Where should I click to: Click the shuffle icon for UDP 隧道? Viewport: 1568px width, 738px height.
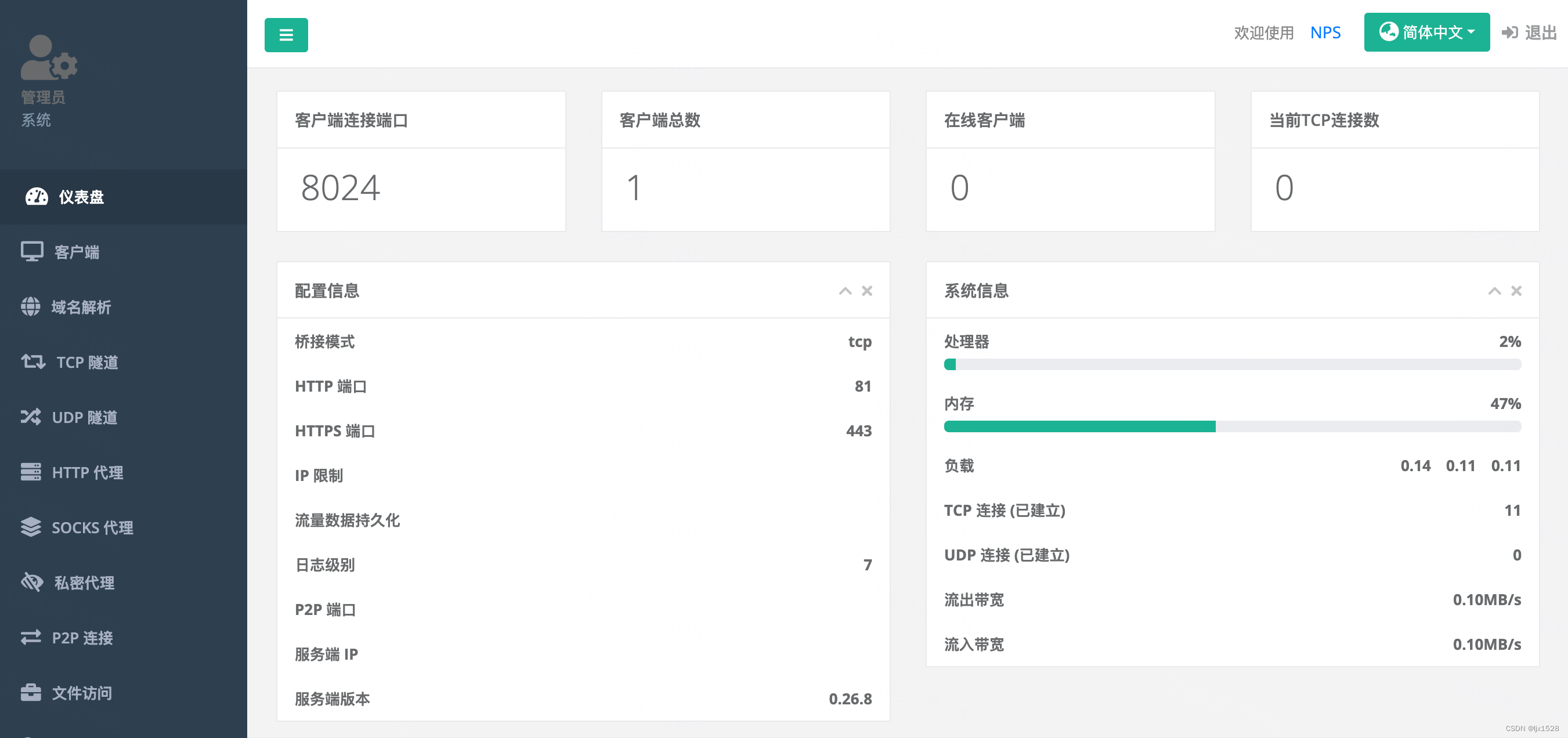pyautogui.click(x=30, y=417)
